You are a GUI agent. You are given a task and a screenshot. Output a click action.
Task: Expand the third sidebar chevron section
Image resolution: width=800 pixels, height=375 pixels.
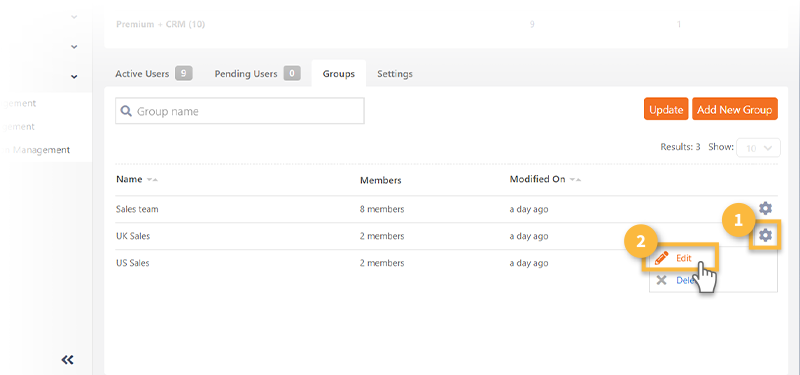pos(74,77)
